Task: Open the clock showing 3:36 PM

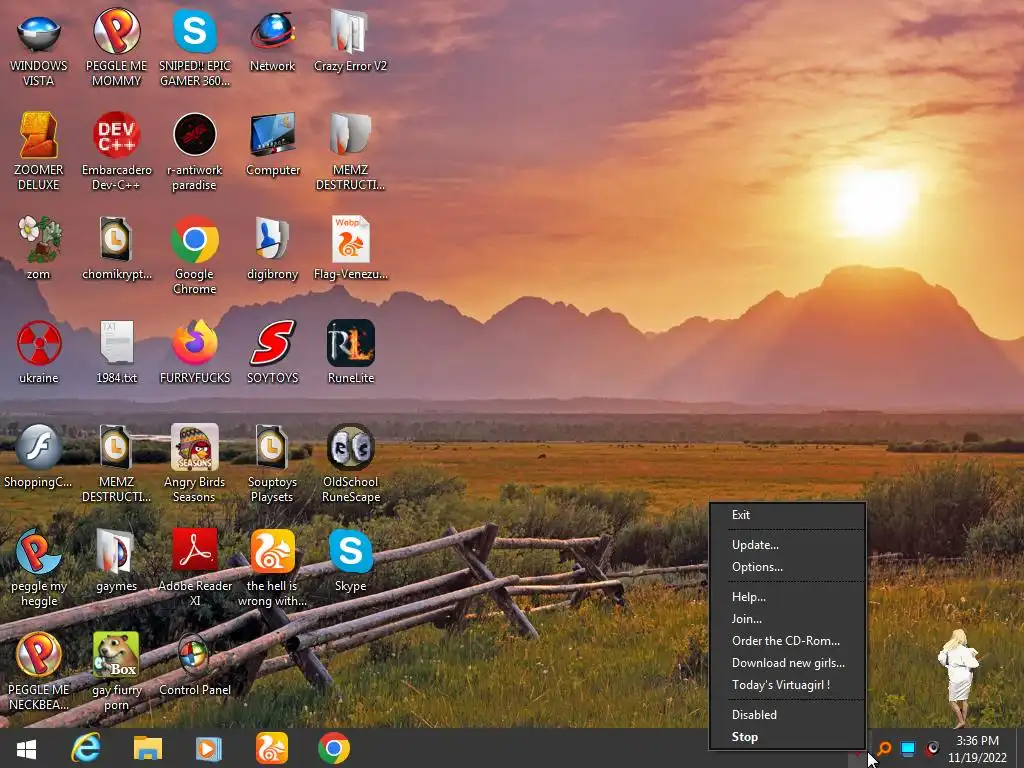Action: coord(977,749)
